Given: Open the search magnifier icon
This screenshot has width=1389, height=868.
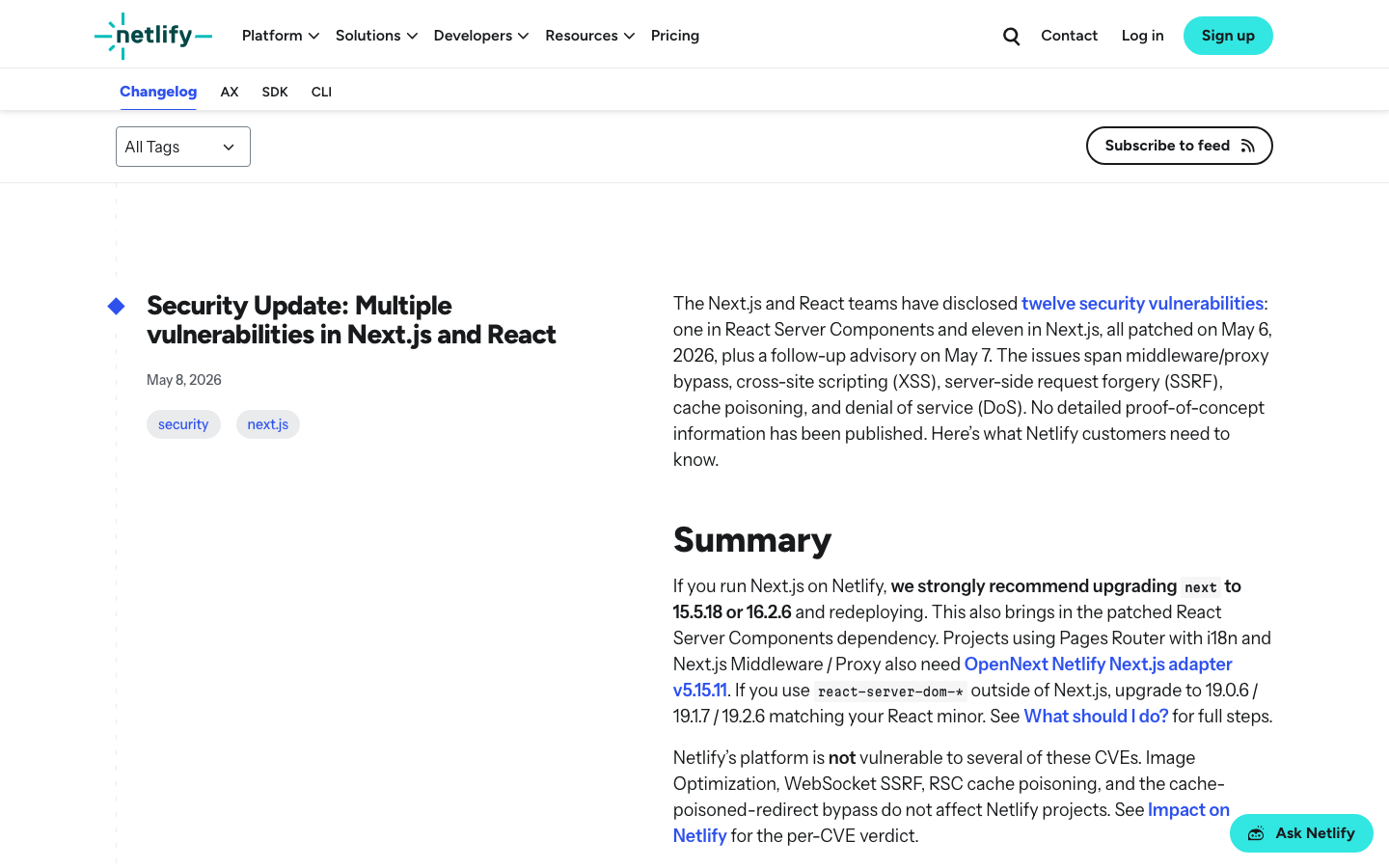Looking at the screenshot, I should click(1011, 36).
